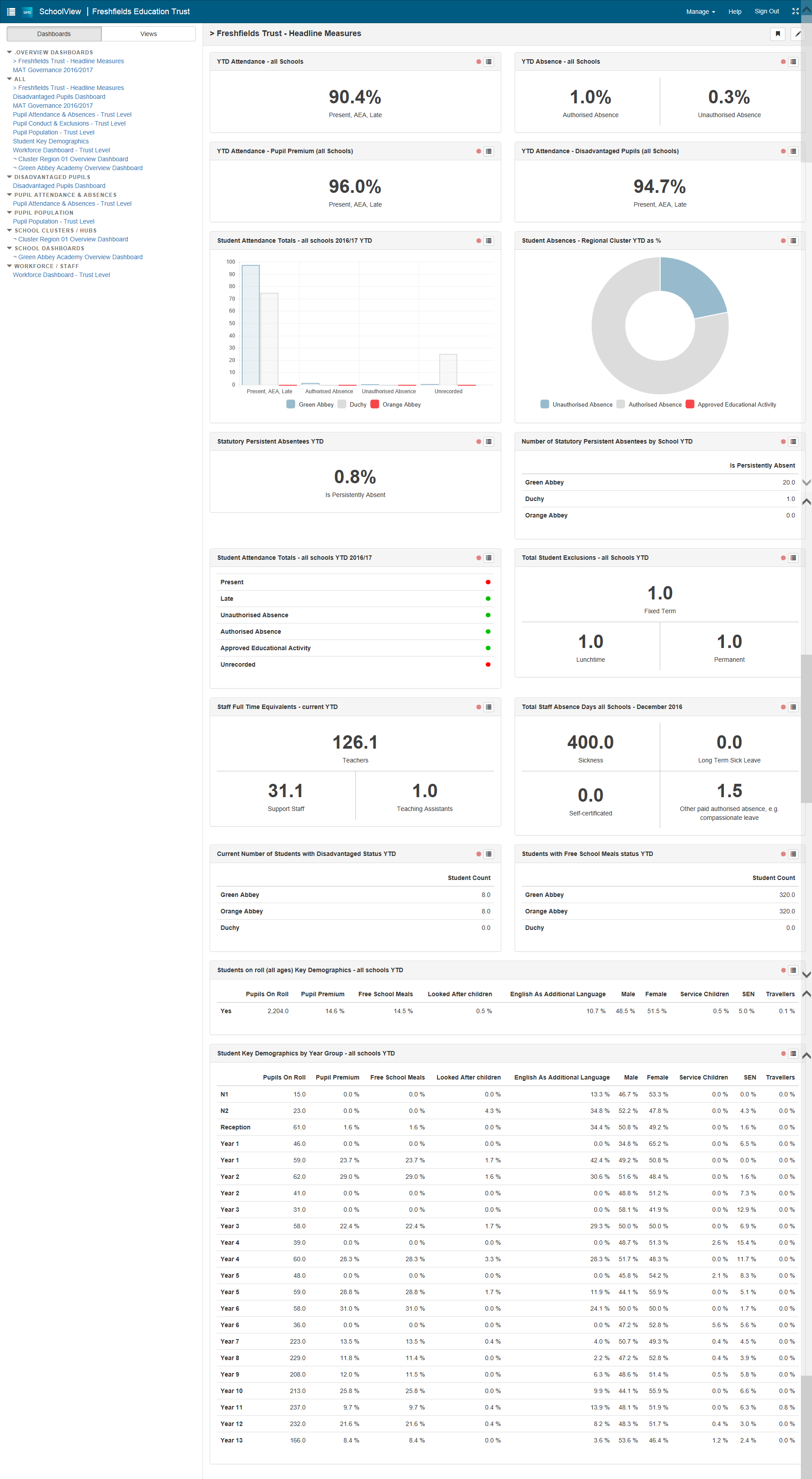Viewport: 812px width, 1479px height.
Task: Click the bookmark icon beside the dashboard title
Action: point(778,34)
